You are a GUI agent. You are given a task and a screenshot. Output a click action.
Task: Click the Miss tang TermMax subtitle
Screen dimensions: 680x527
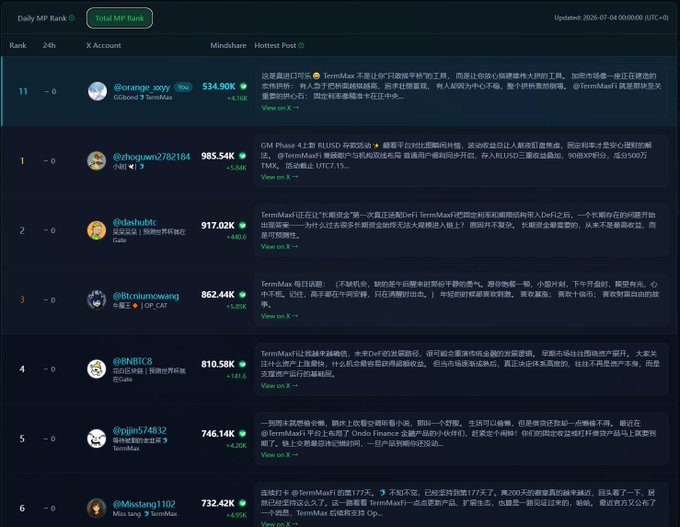coord(145,514)
